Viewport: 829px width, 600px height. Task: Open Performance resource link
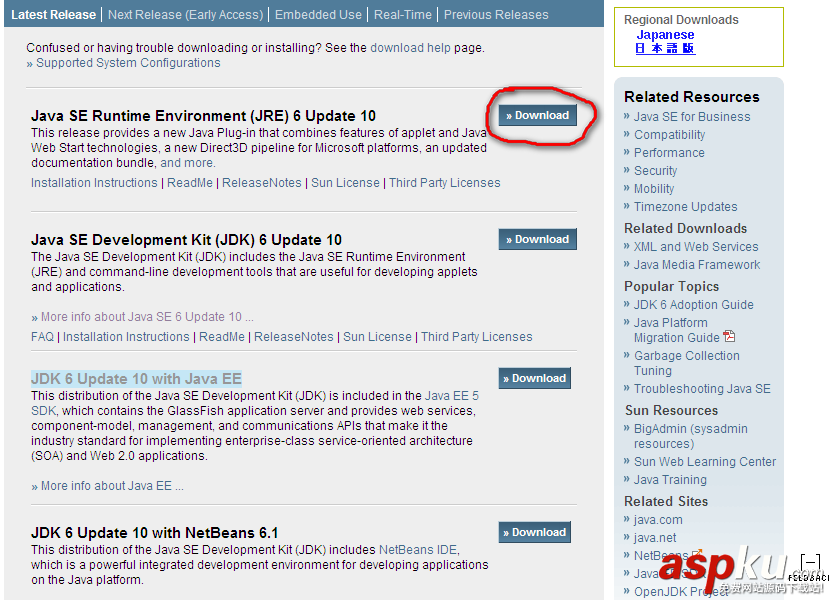pos(669,153)
